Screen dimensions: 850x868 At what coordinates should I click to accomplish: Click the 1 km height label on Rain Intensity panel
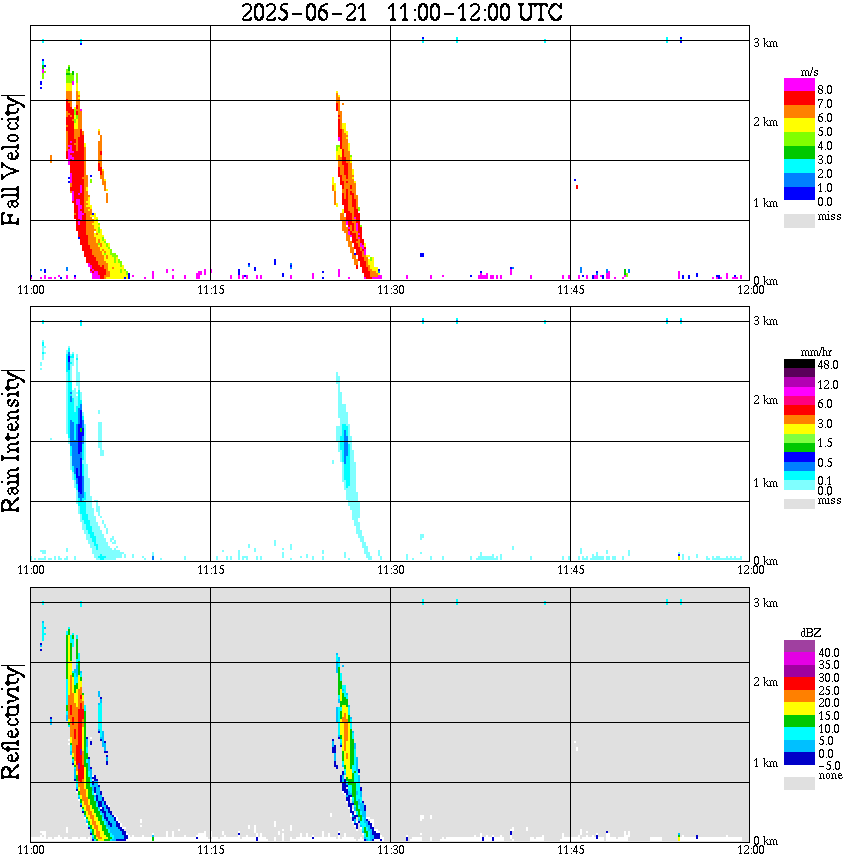tap(765, 482)
